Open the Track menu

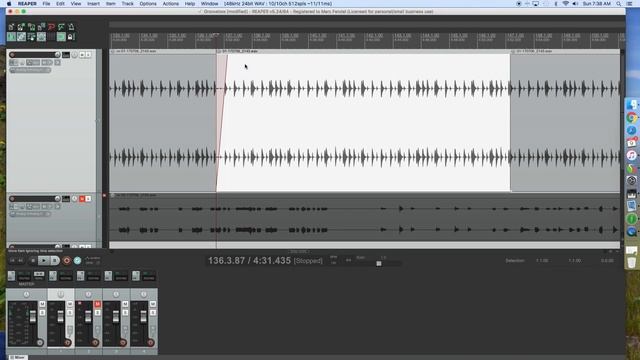(x=127, y=3)
